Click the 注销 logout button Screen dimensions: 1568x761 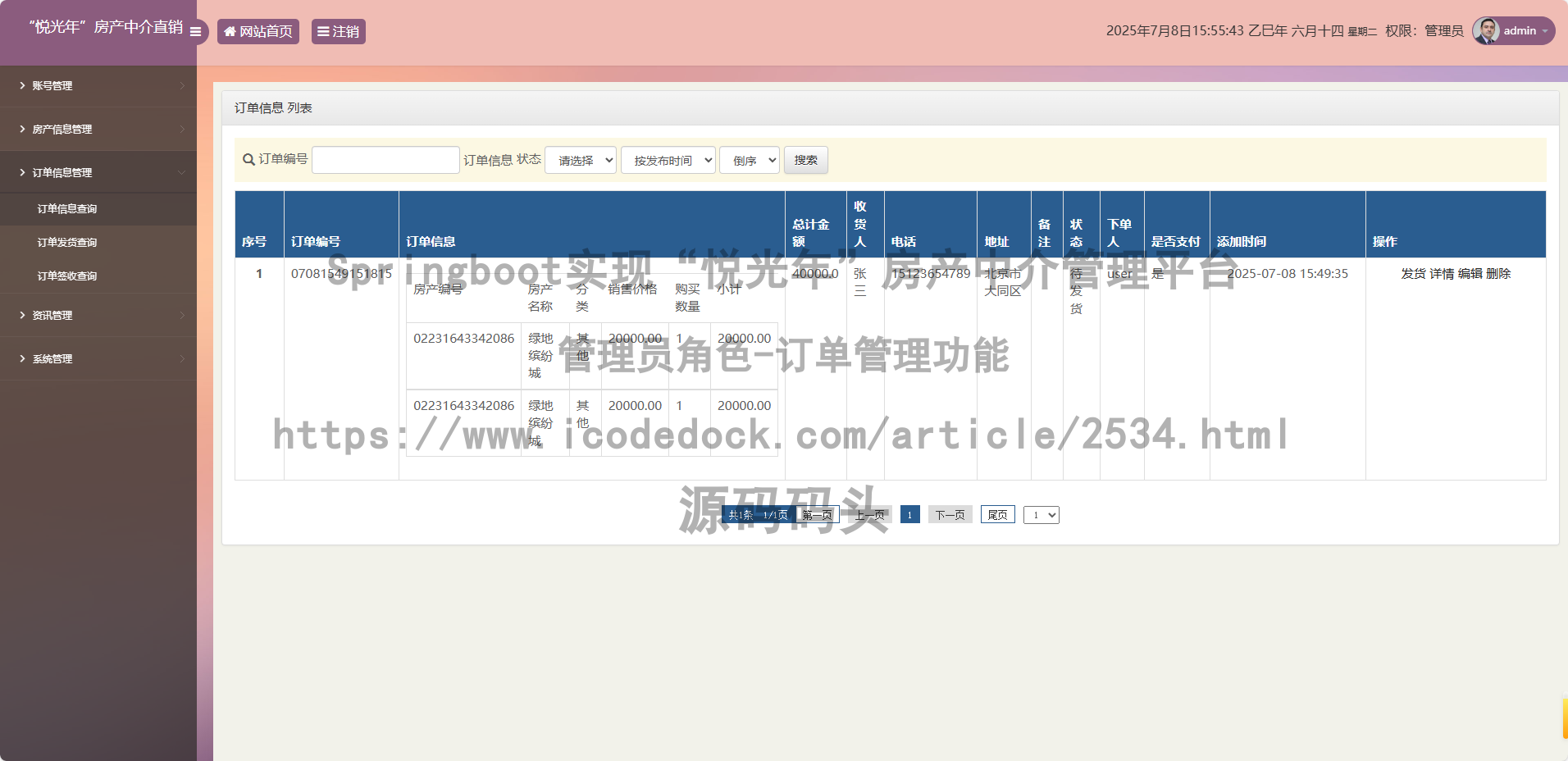pyautogui.click(x=339, y=31)
